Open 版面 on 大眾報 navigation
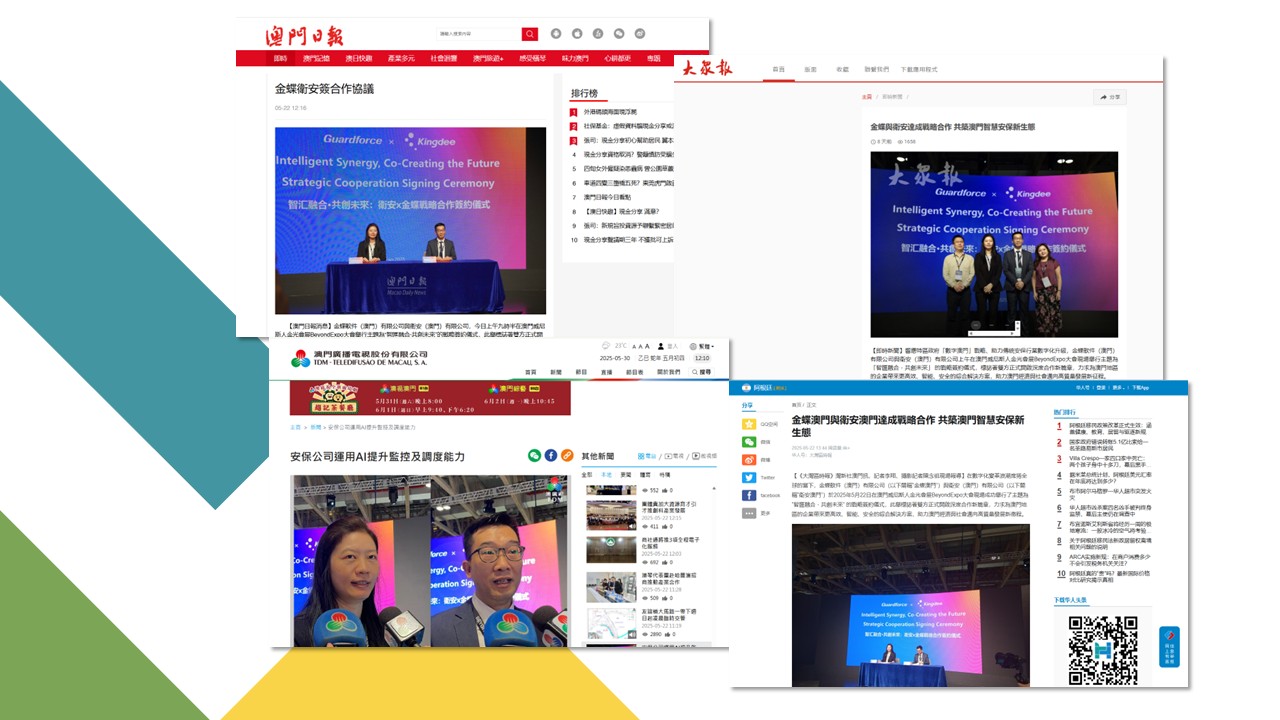The width and height of the screenshot is (1280, 720). click(810, 70)
